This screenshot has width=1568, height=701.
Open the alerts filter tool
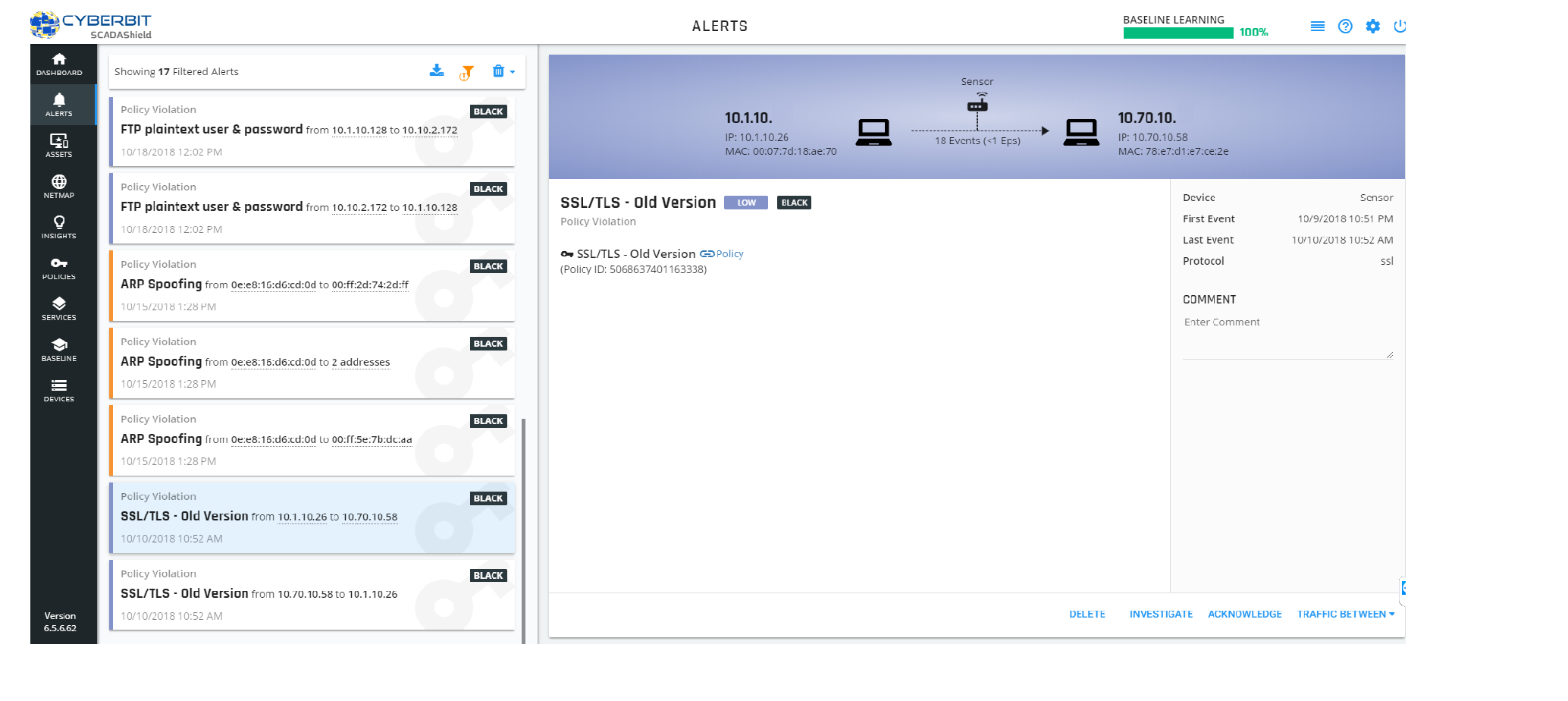(467, 71)
